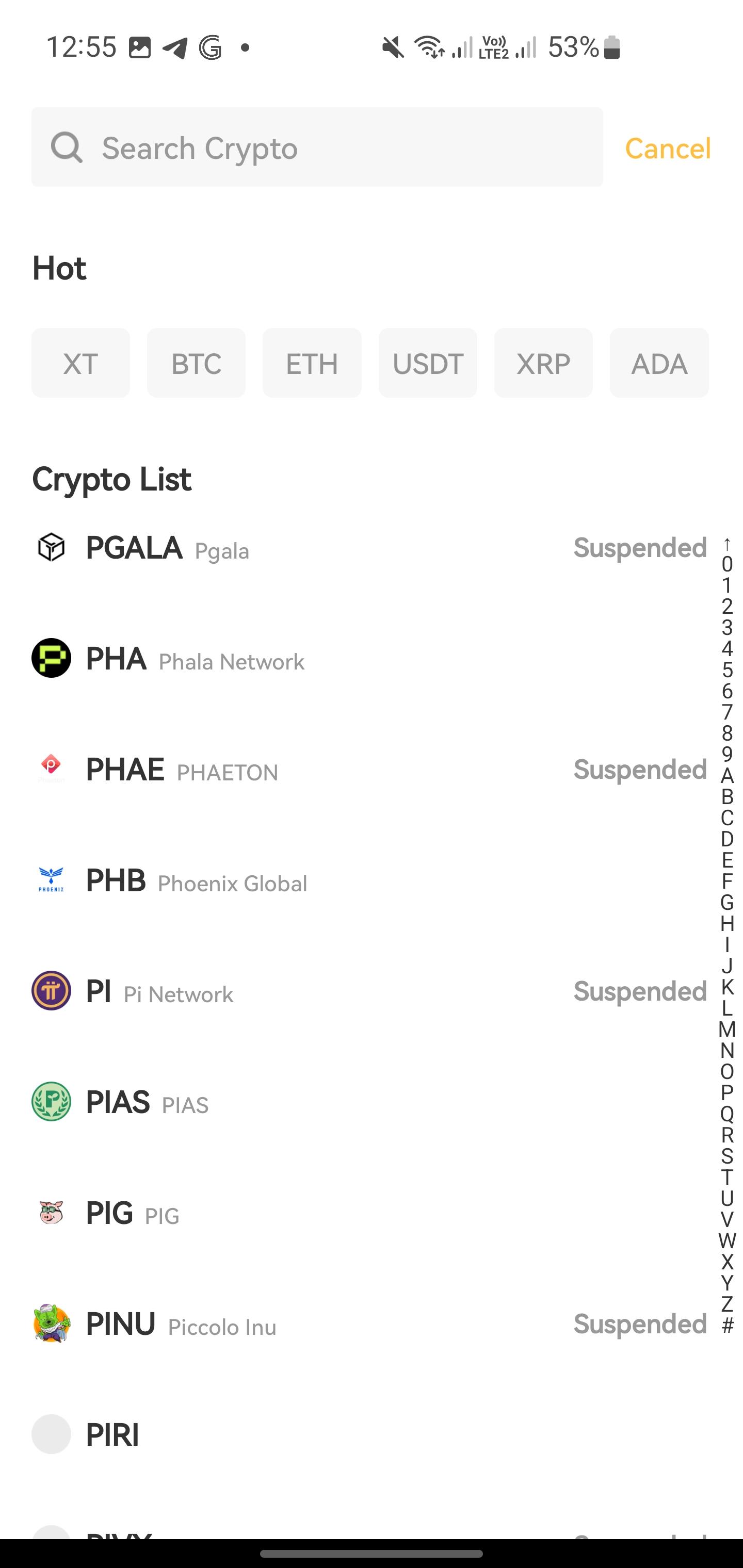Cancel the crypto search
Image resolution: width=743 pixels, height=1568 pixels.
pos(668,148)
